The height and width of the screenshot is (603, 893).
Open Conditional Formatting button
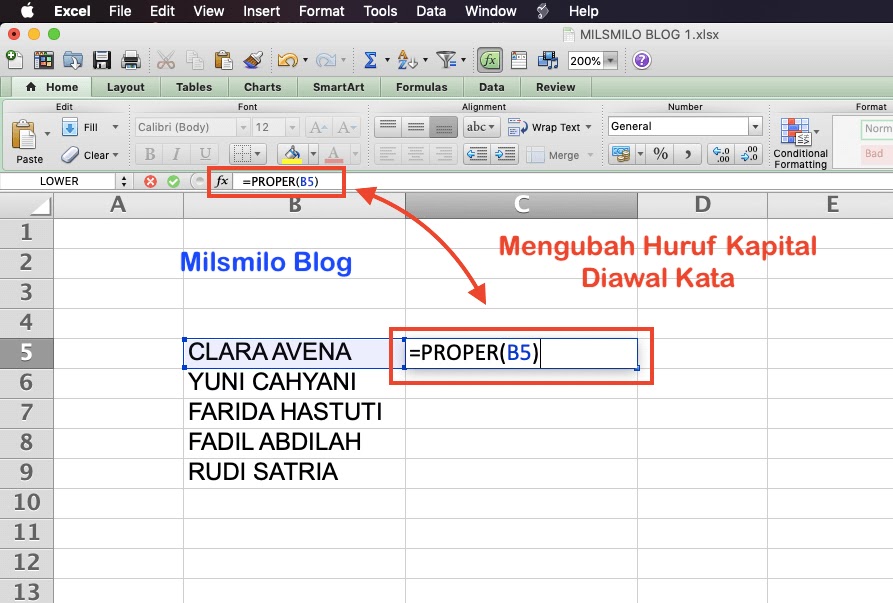tap(800, 143)
